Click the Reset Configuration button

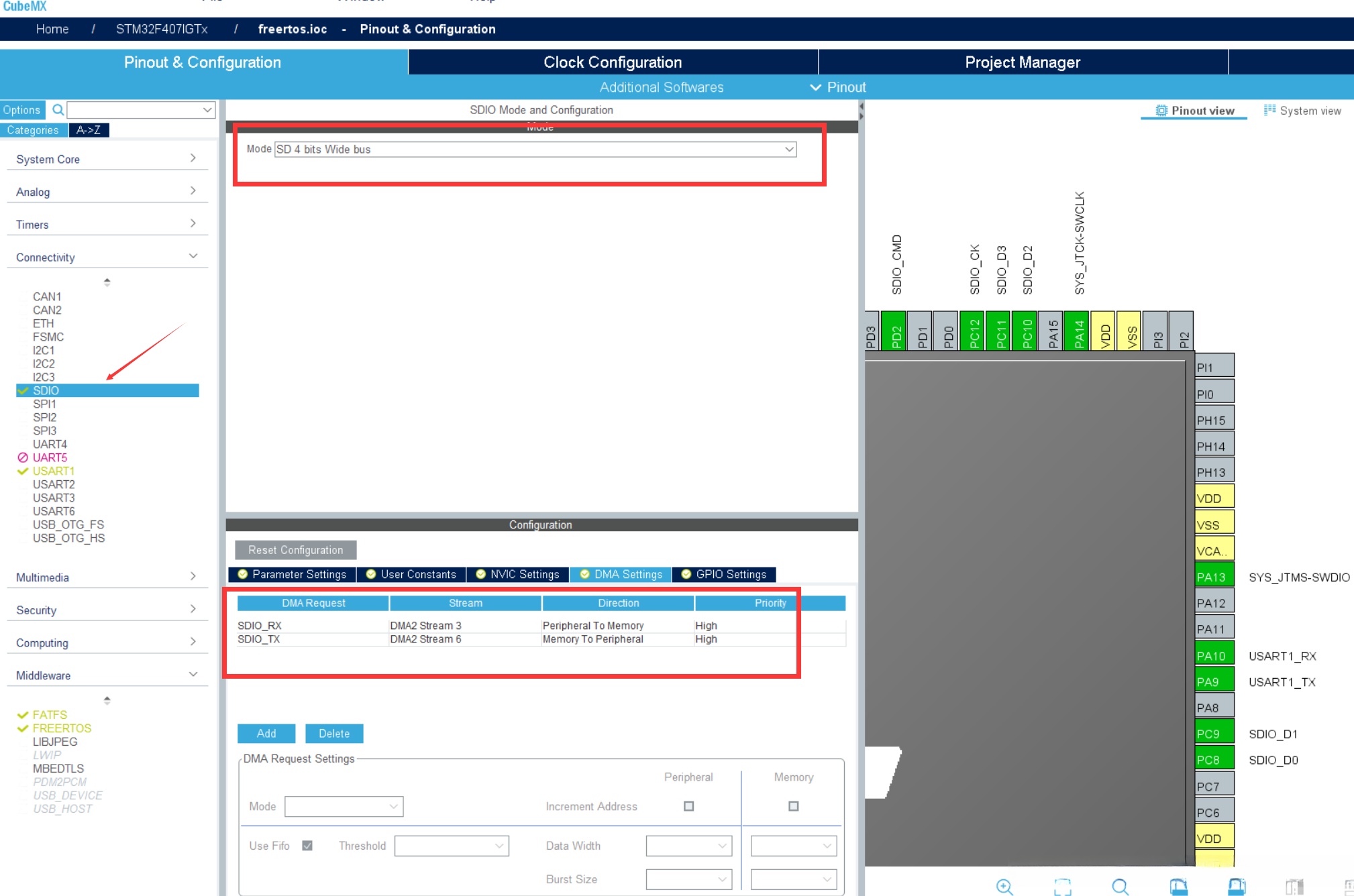[295, 550]
